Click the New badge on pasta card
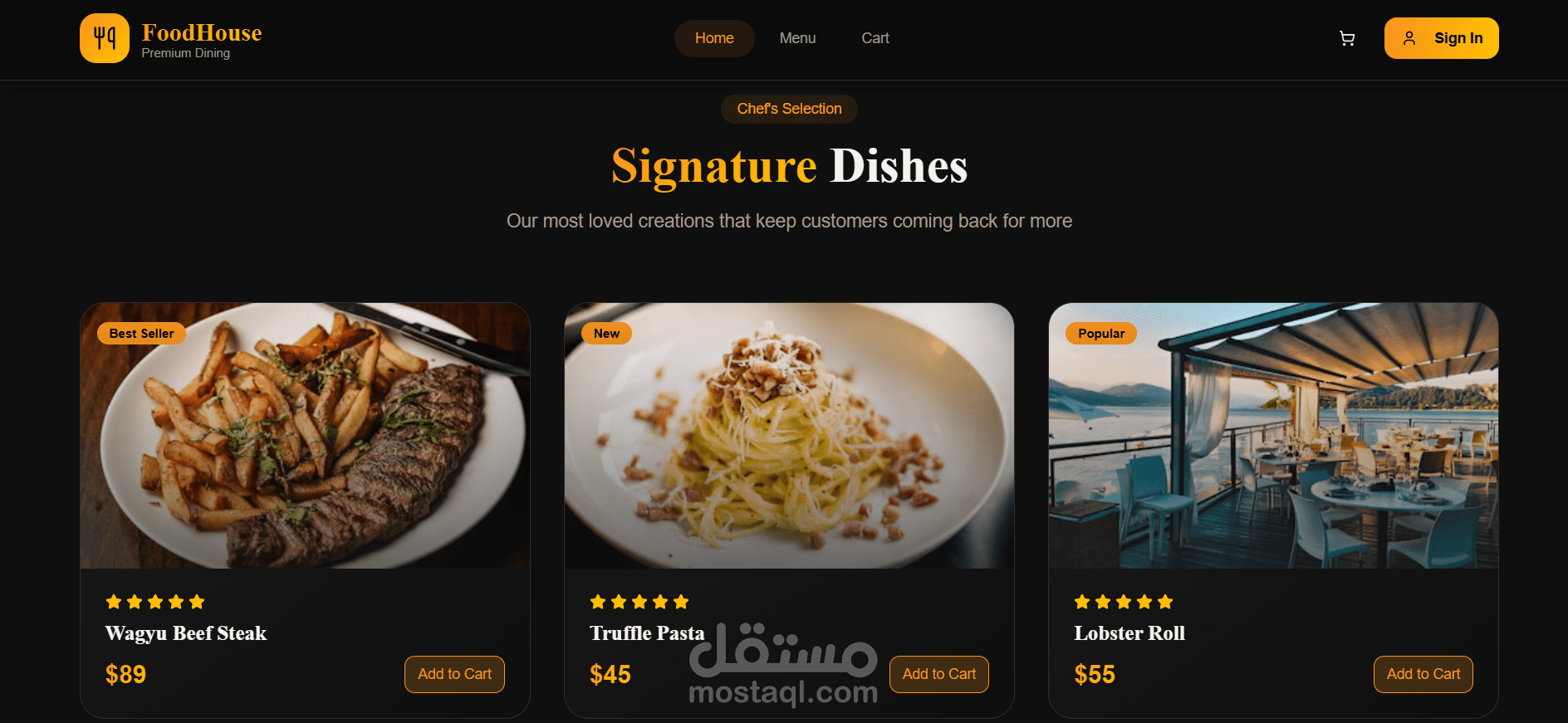The height and width of the screenshot is (723, 1568). [x=606, y=333]
